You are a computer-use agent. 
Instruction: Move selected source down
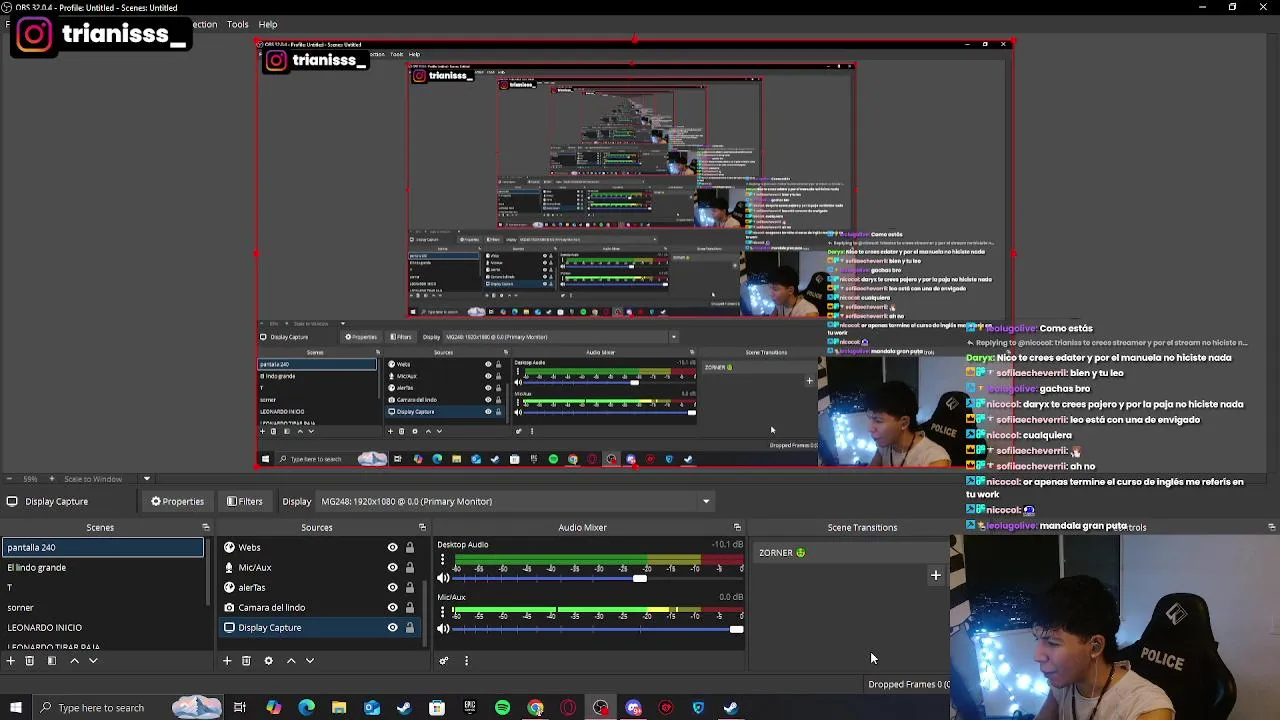310,660
